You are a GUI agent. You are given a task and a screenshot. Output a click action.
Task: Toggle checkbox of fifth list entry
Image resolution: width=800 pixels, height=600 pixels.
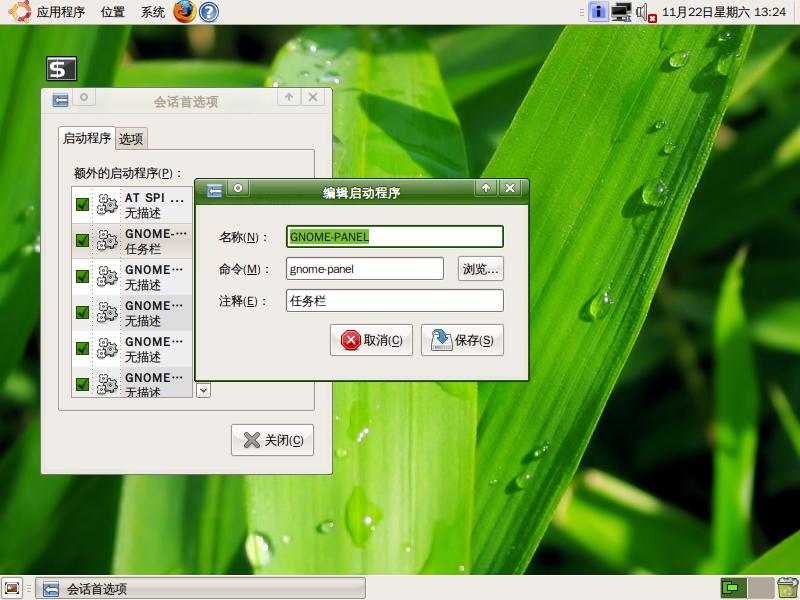(x=82, y=348)
